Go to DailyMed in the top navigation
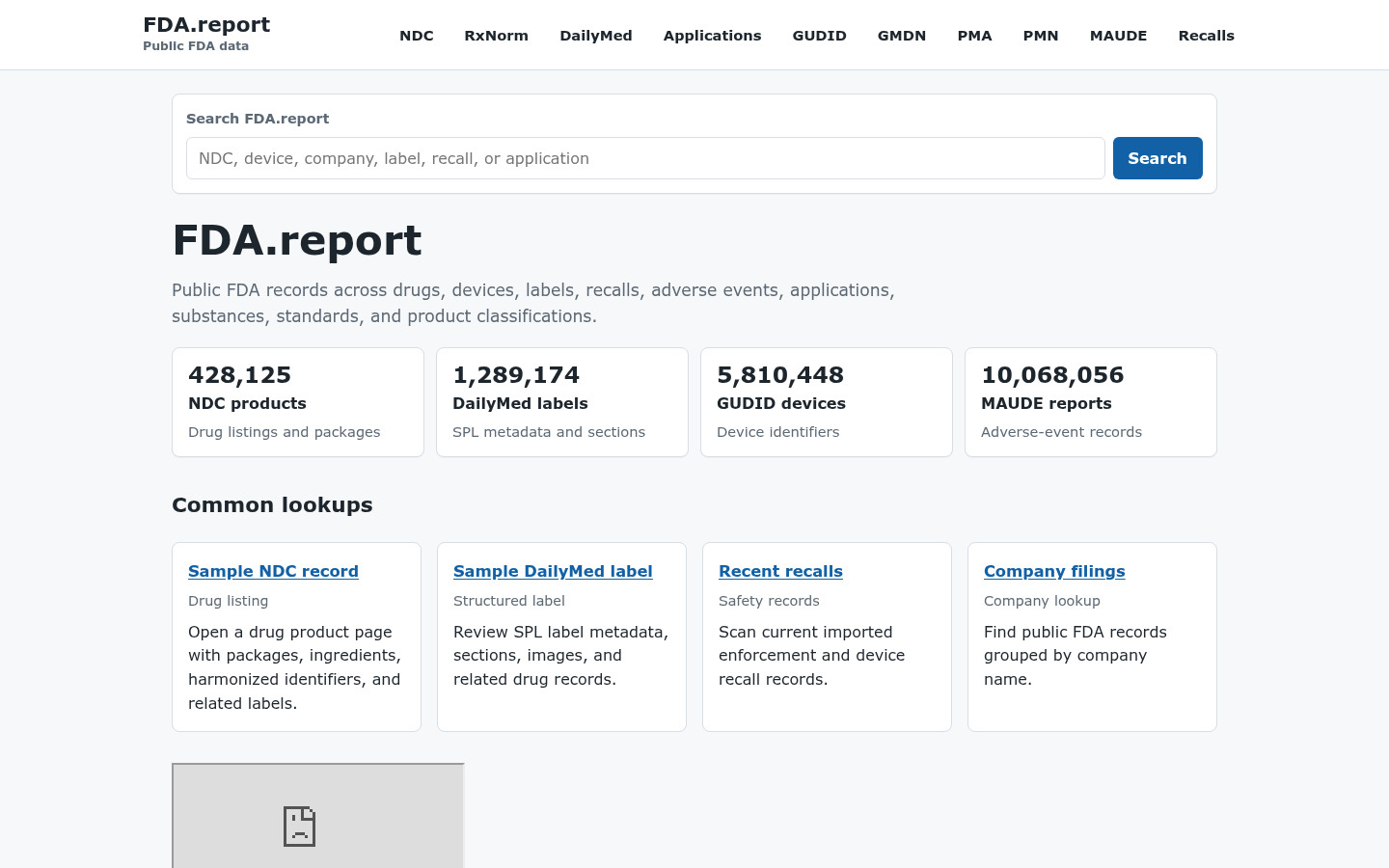Screen dimensions: 1389x868 (596, 36)
